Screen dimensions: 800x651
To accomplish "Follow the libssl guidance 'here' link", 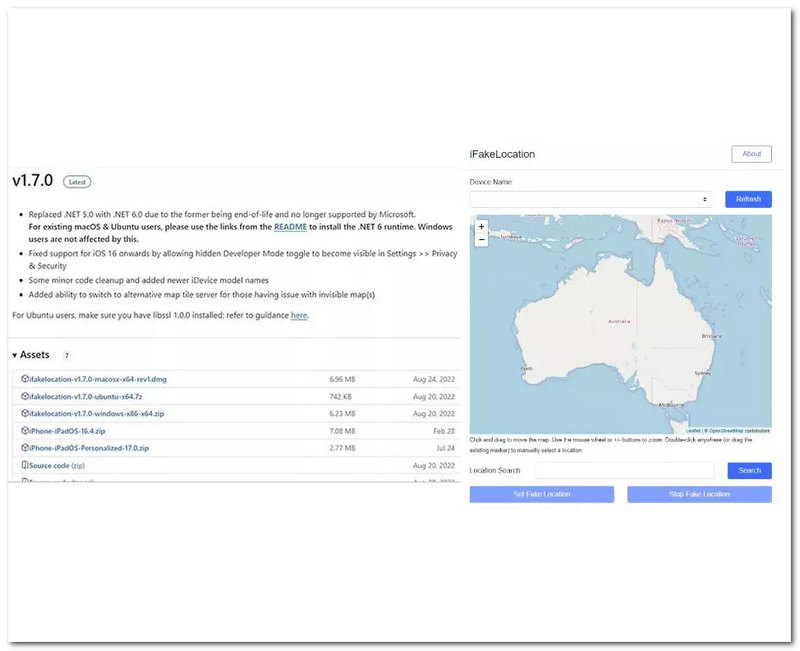I will click(x=299, y=316).
